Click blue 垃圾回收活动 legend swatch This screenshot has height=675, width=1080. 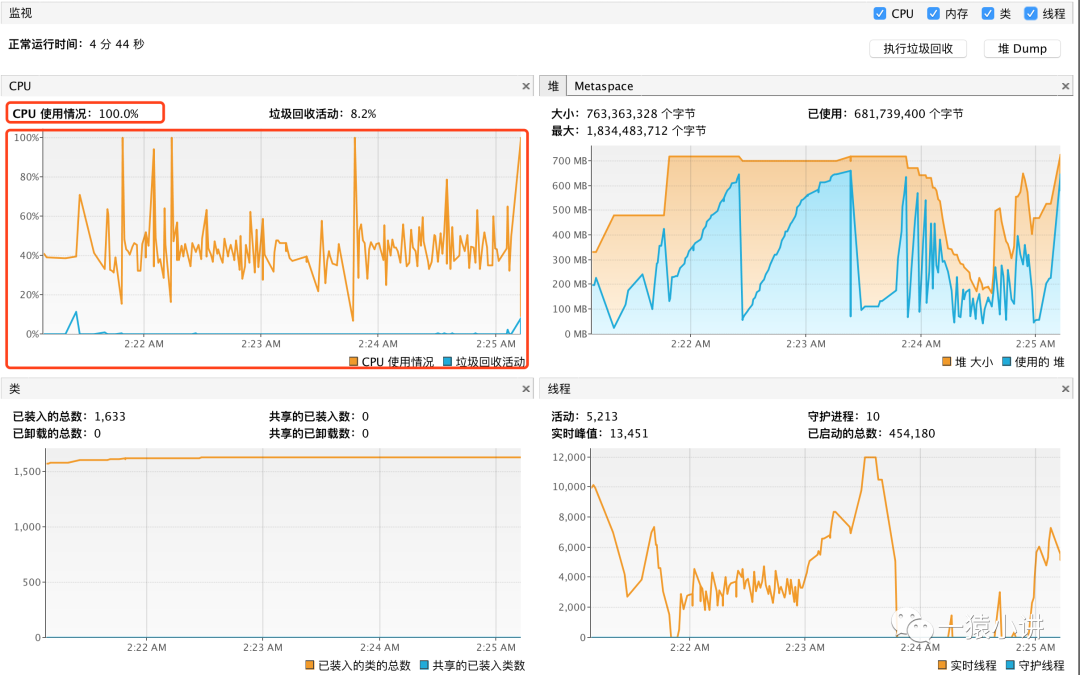click(x=448, y=362)
